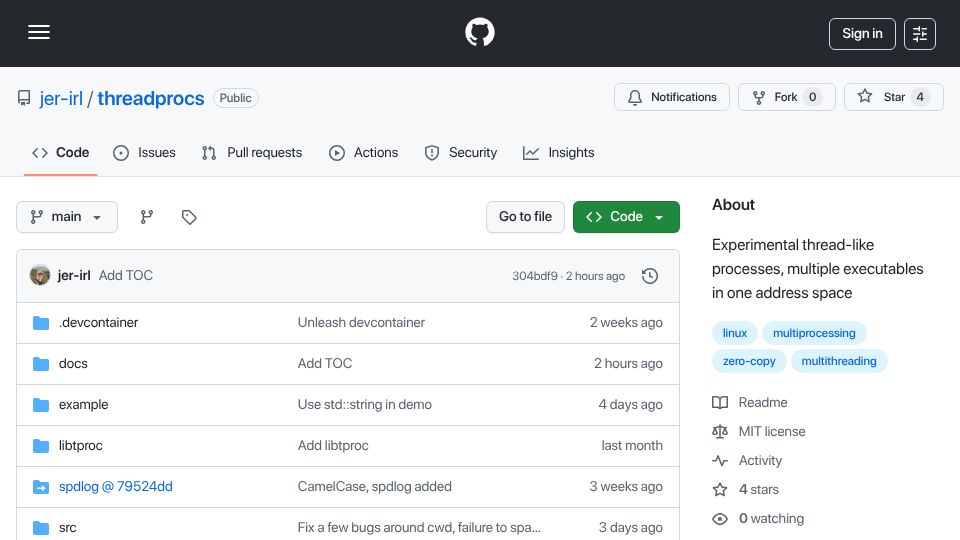The image size is (960, 540).
Task: Open commit Fix a few bugs around cwd
Action: point(419,528)
